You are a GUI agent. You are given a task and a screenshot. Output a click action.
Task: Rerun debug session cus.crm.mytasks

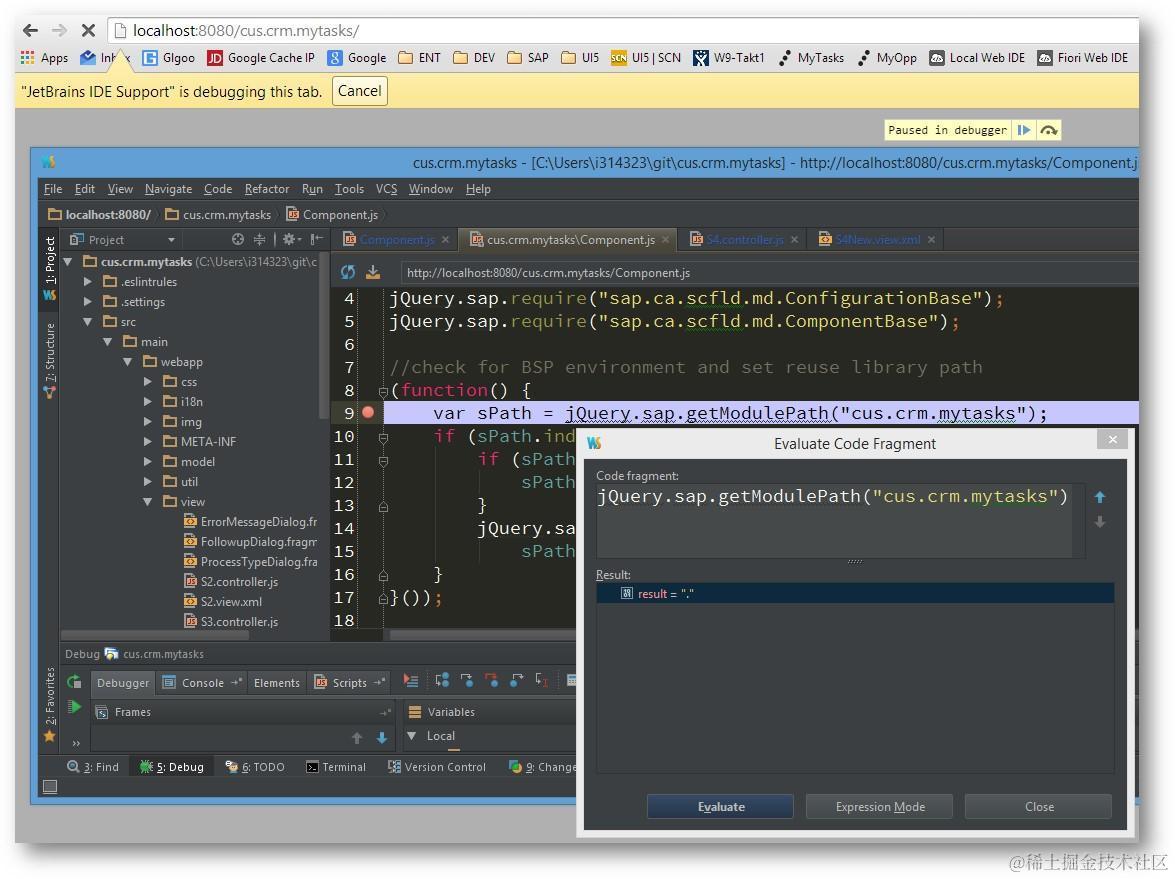point(73,682)
